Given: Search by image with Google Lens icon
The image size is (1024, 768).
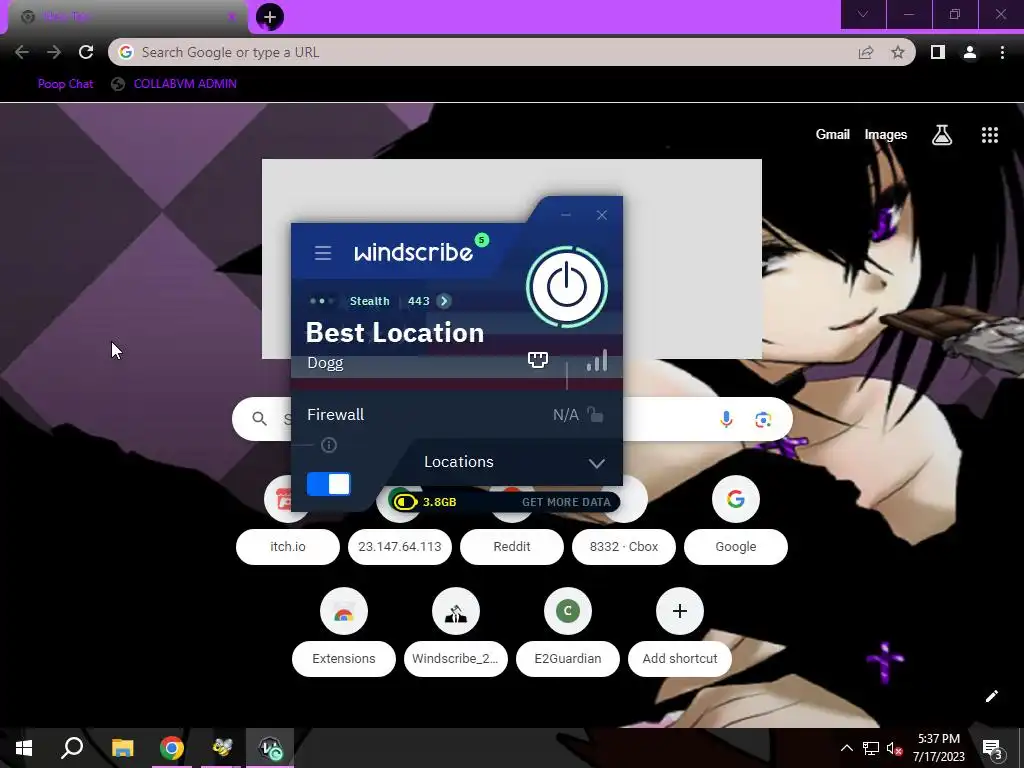Looking at the screenshot, I should 763,419.
